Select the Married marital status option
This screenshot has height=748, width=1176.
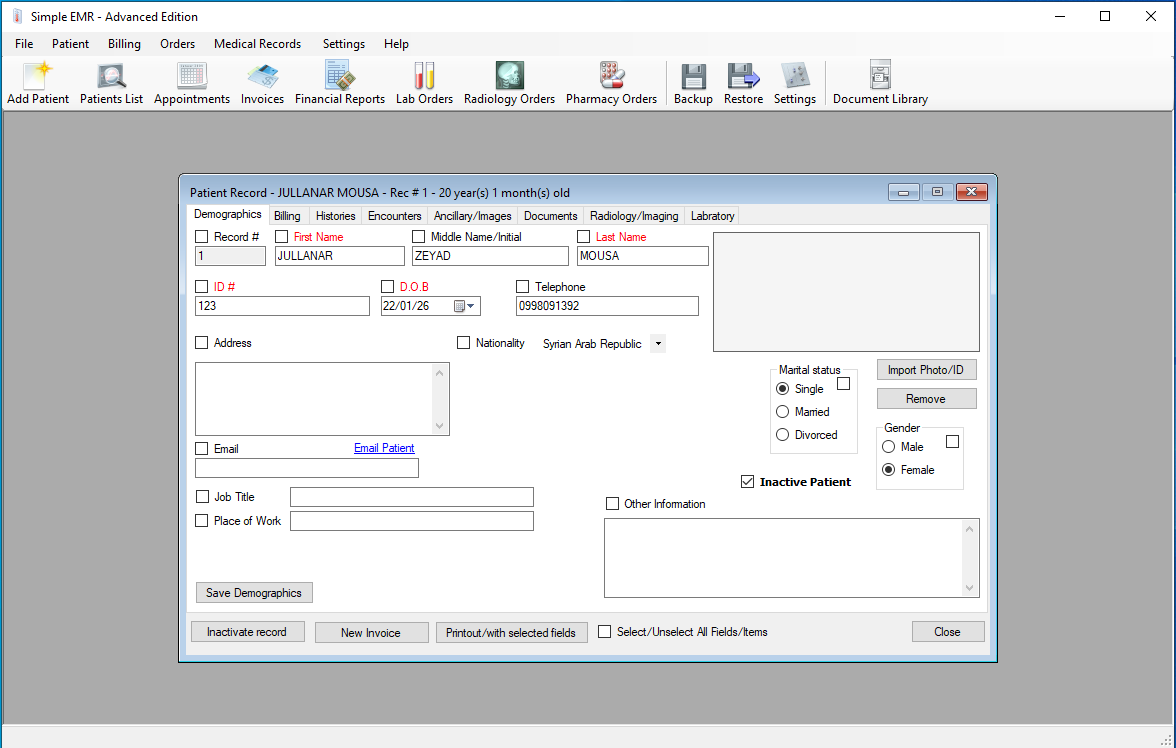pos(782,411)
